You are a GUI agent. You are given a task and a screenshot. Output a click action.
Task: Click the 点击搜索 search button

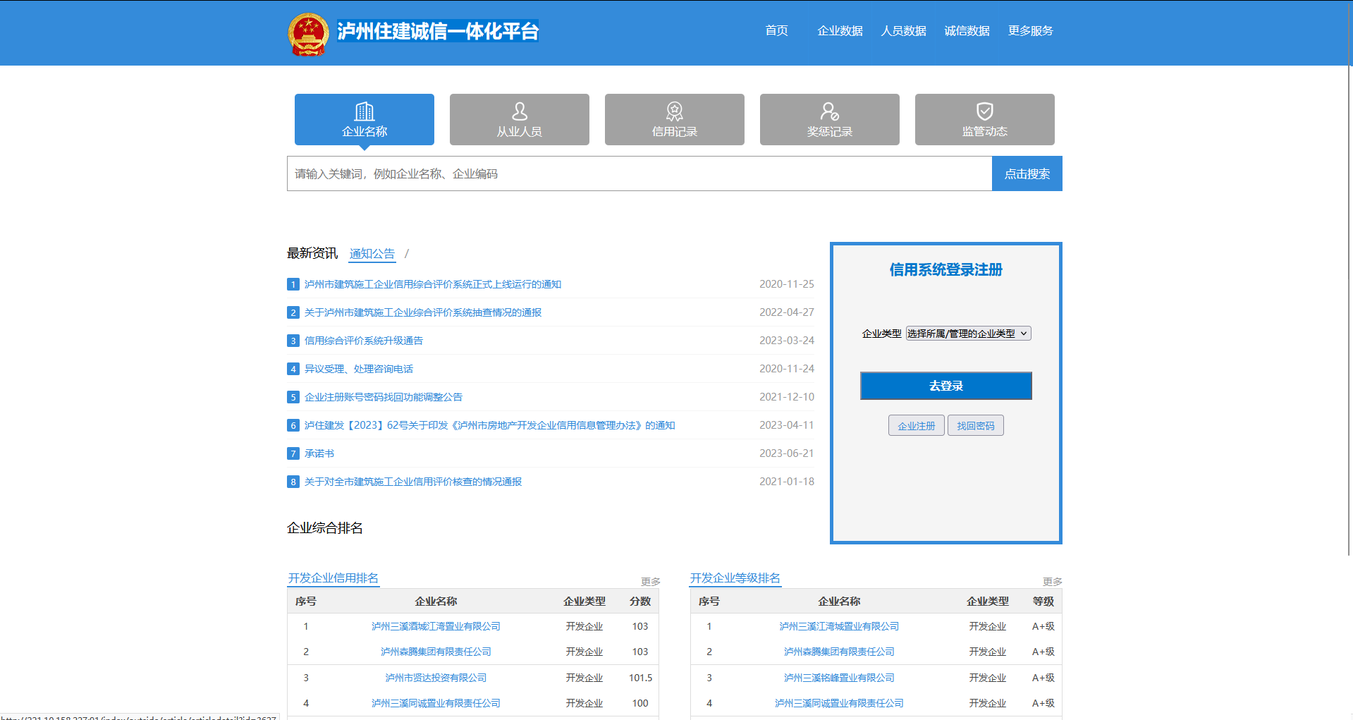[x=1027, y=174]
